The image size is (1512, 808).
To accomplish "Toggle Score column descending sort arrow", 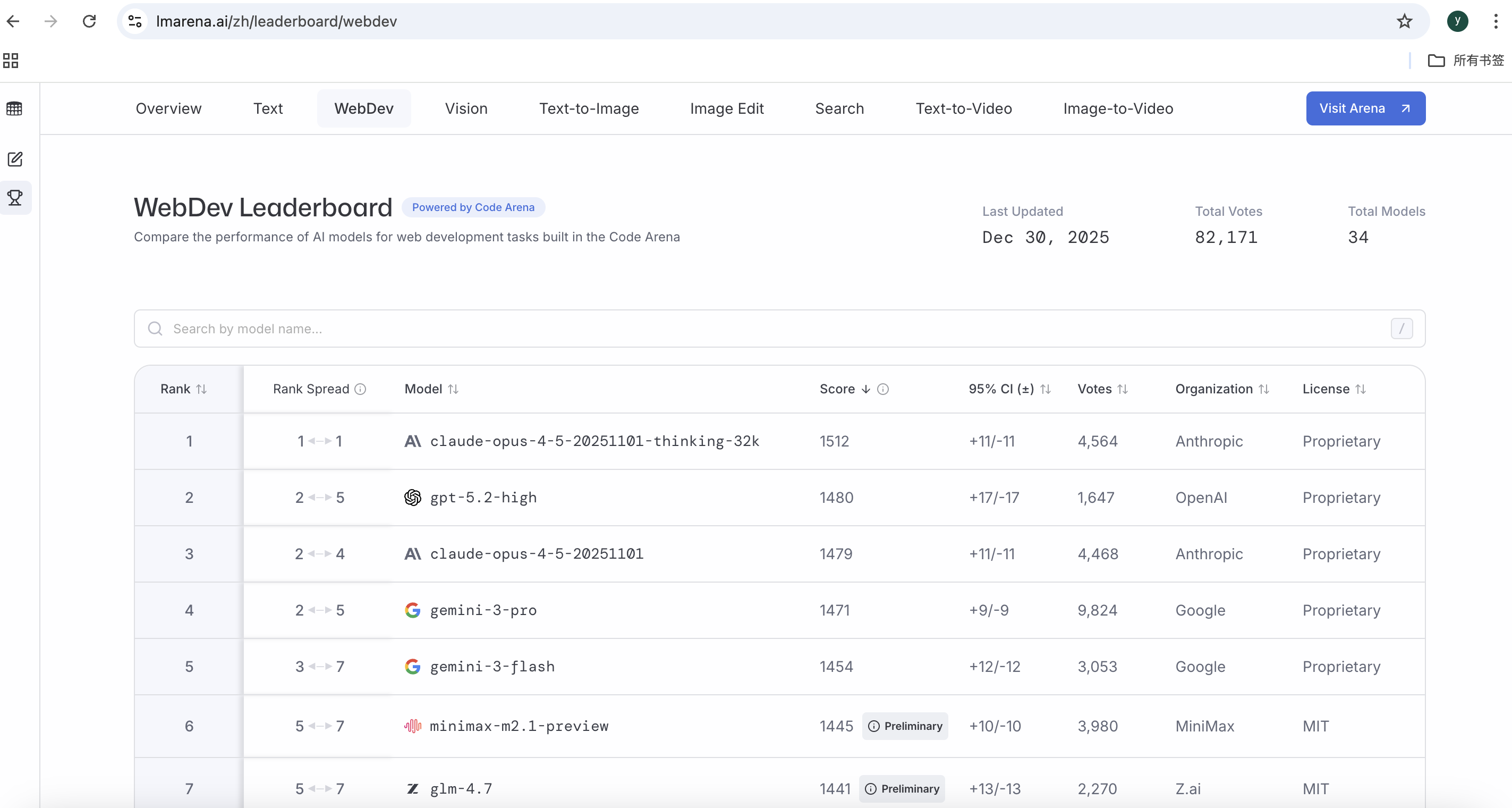I will [x=866, y=389].
